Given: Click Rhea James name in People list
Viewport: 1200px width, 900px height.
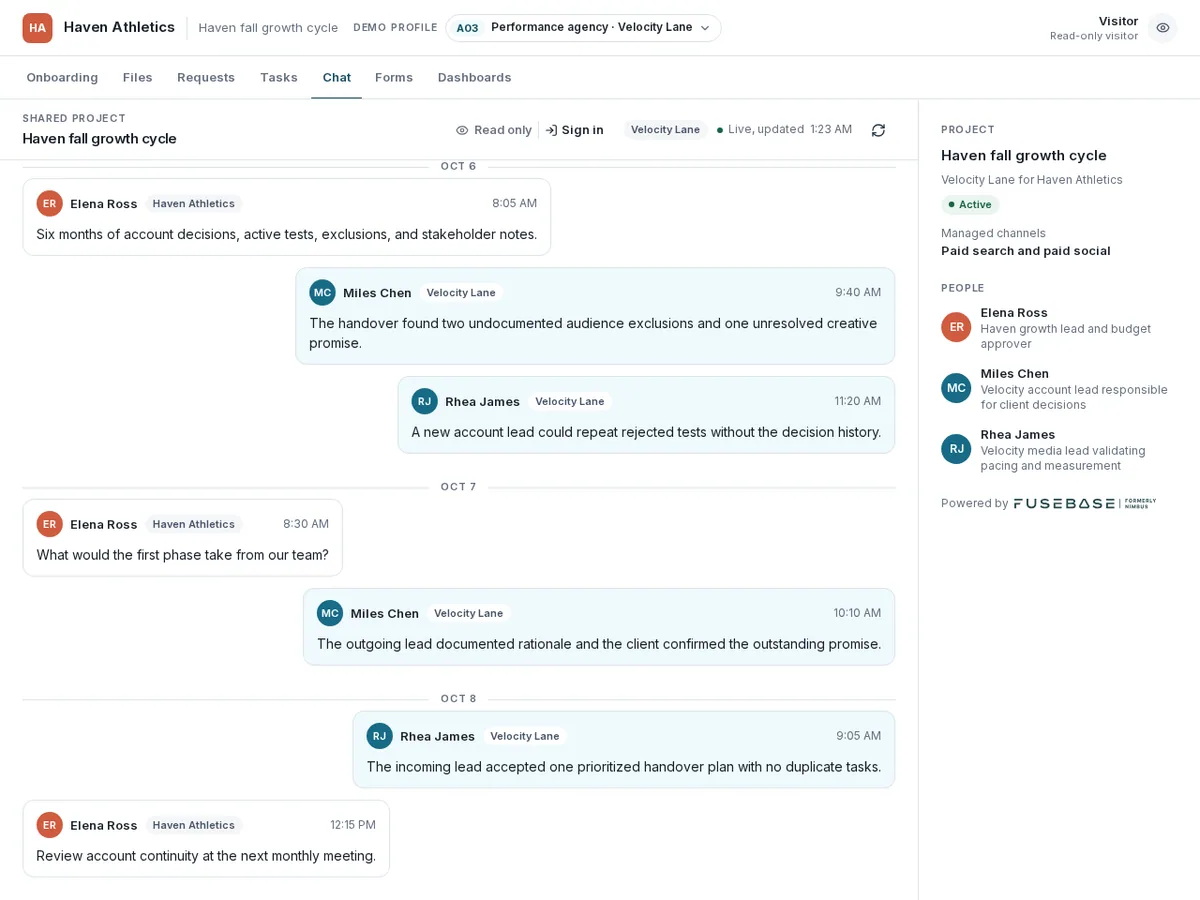Looking at the screenshot, I should click(x=1017, y=435).
